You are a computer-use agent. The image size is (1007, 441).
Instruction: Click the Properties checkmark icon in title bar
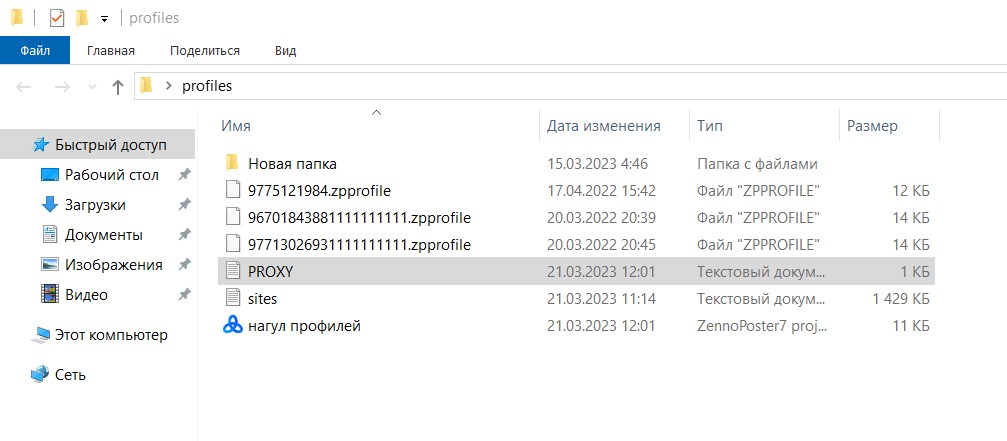point(57,18)
